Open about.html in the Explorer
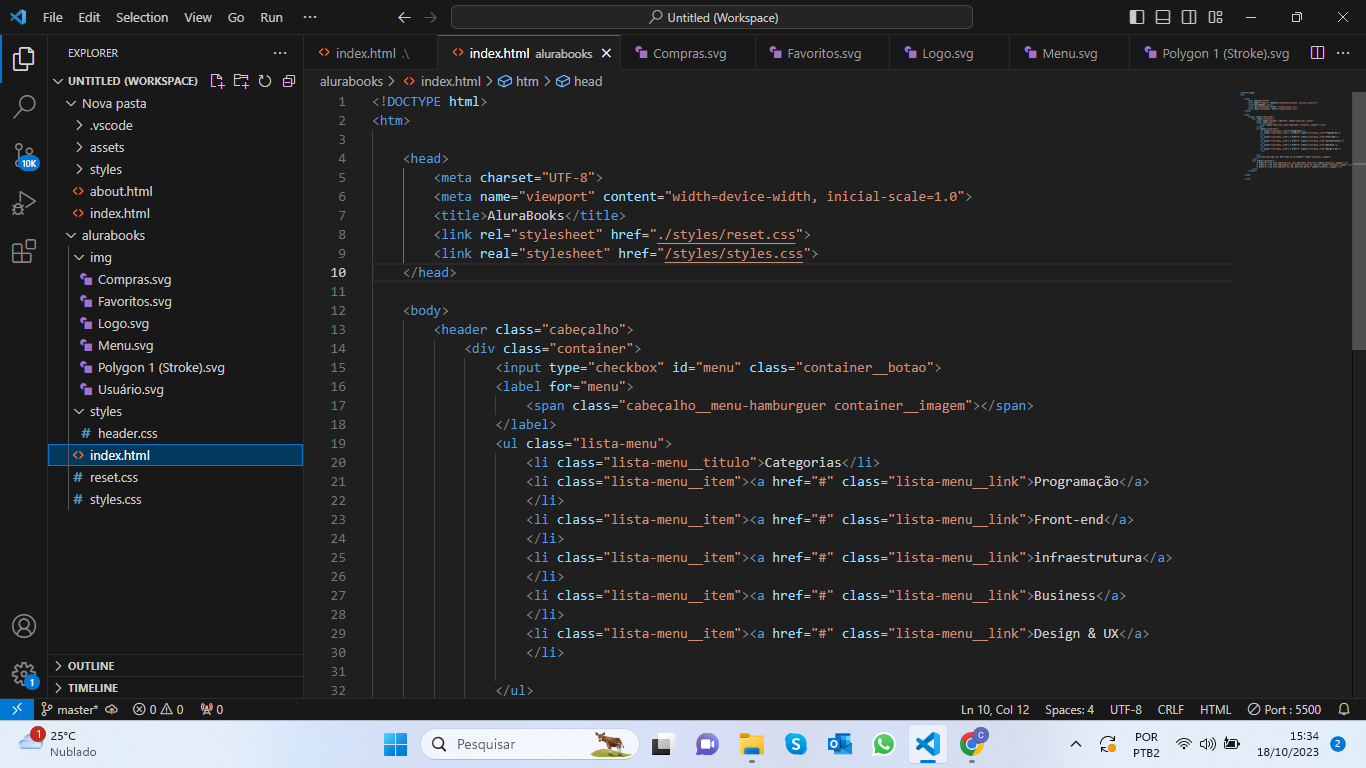The height and width of the screenshot is (768, 1366). click(121, 191)
